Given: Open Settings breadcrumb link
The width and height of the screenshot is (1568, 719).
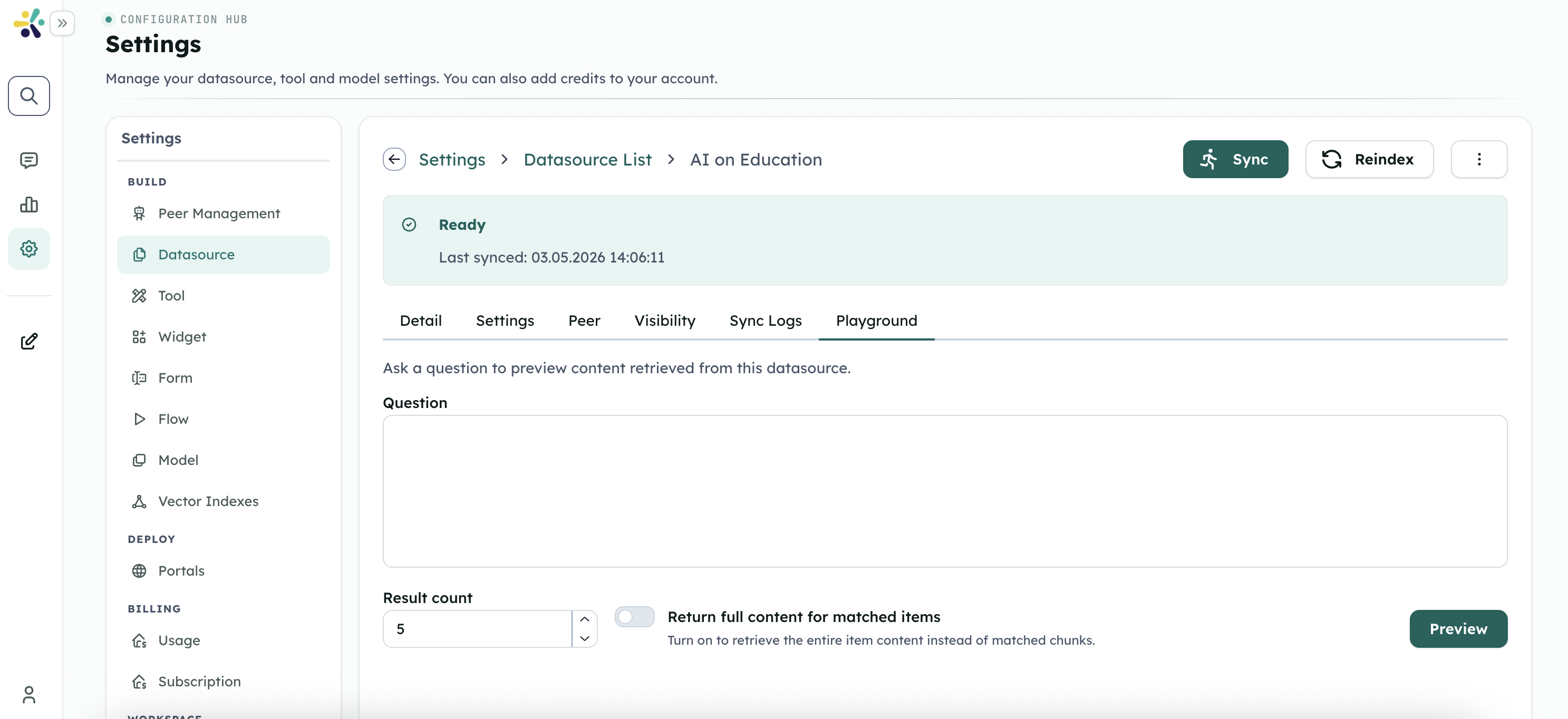Looking at the screenshot, I should tap(452, 160).
